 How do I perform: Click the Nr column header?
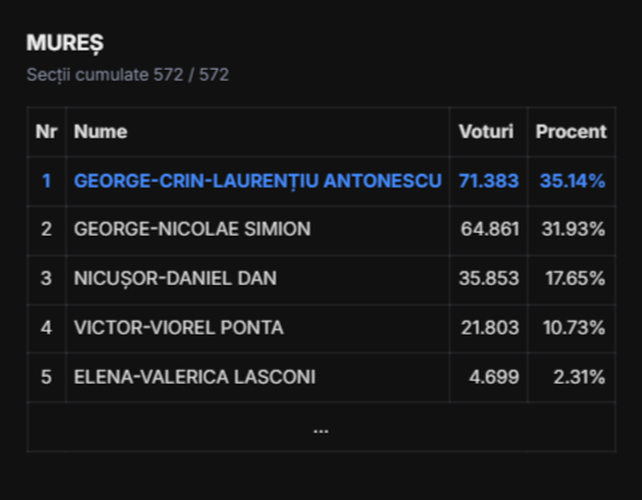tap(46, 132)
